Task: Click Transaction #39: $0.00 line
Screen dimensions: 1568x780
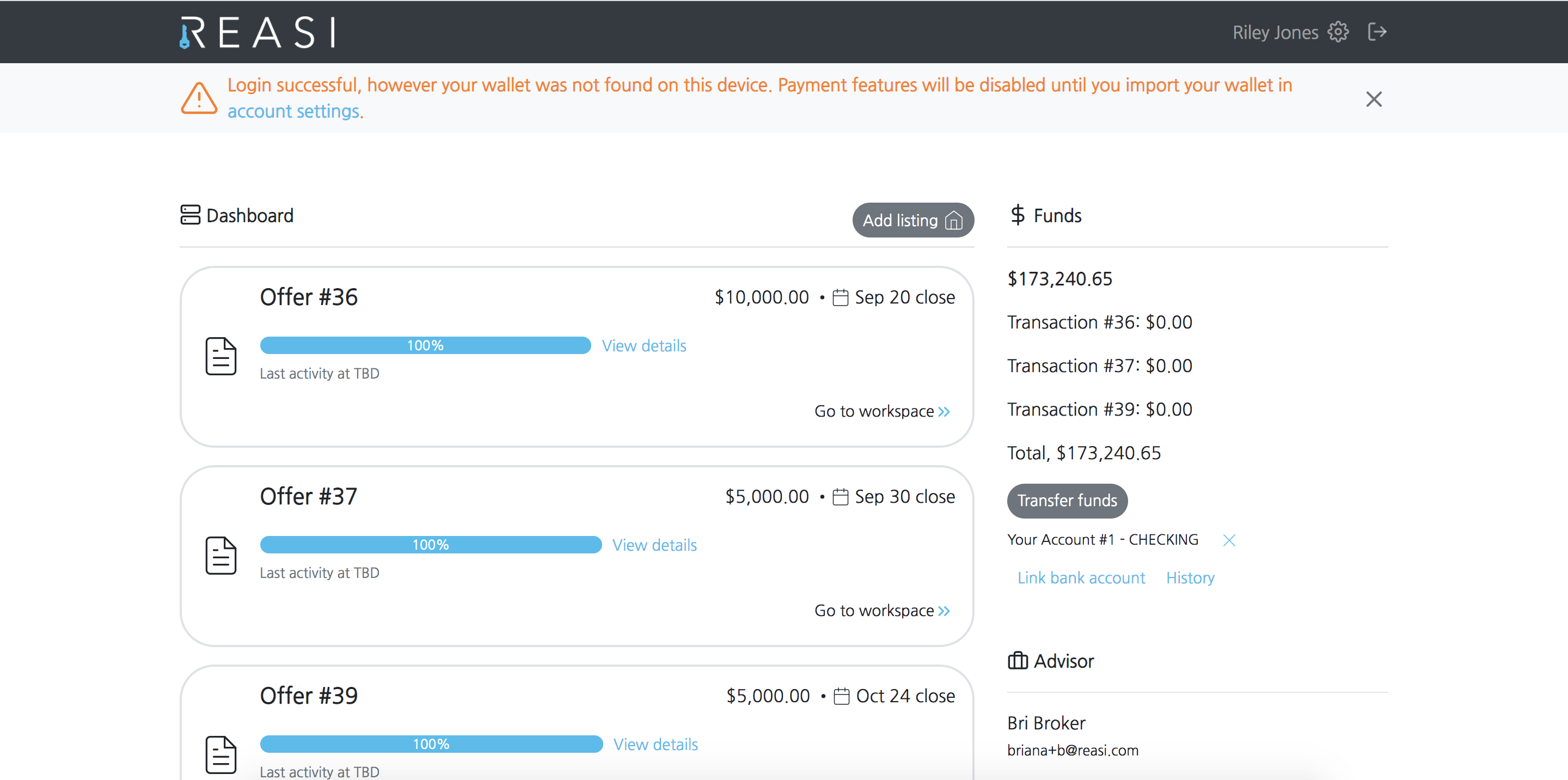Action: (x=1099, y=409)
